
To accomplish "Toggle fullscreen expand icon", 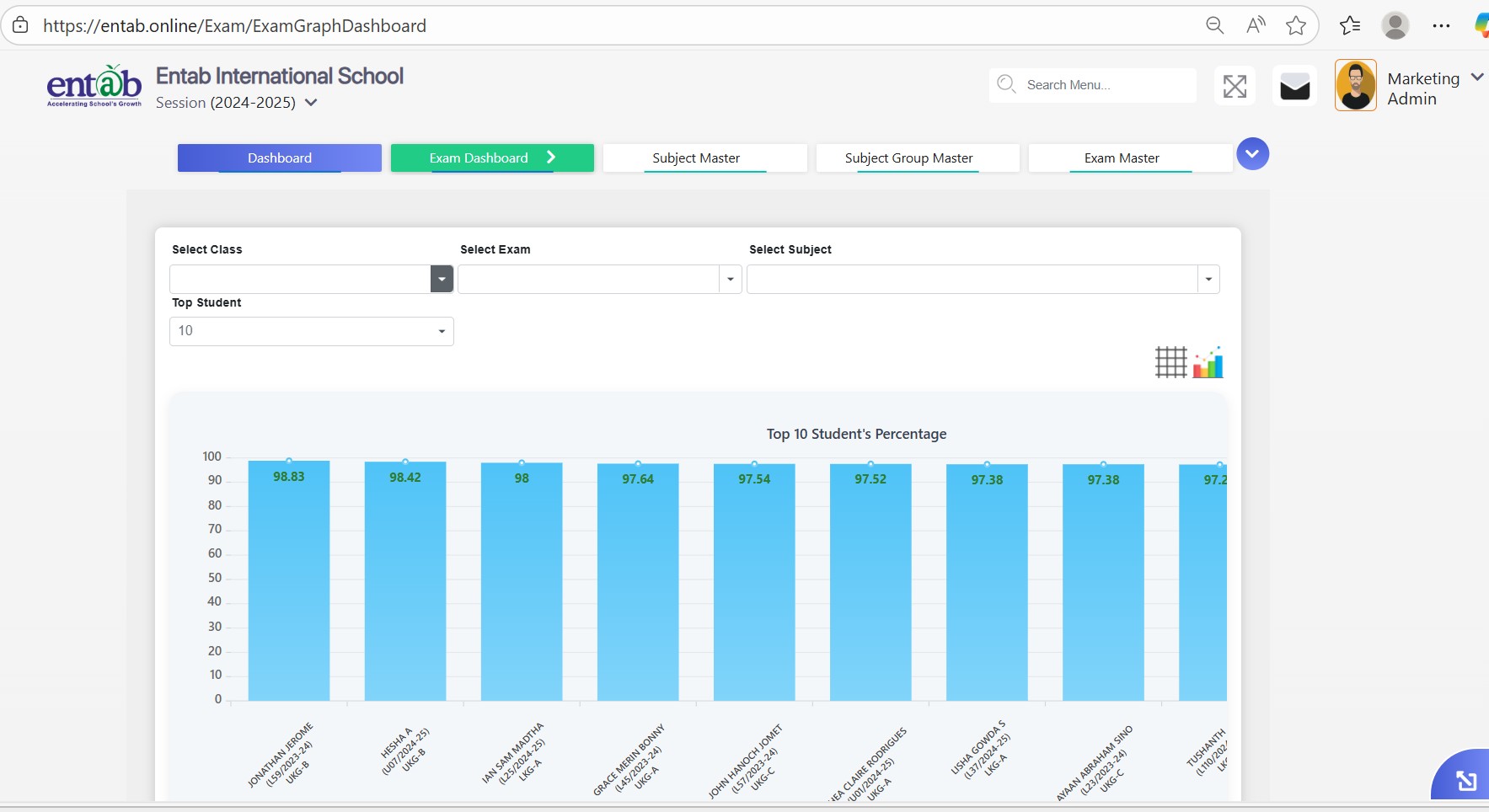I will (x=1235, y=86).
